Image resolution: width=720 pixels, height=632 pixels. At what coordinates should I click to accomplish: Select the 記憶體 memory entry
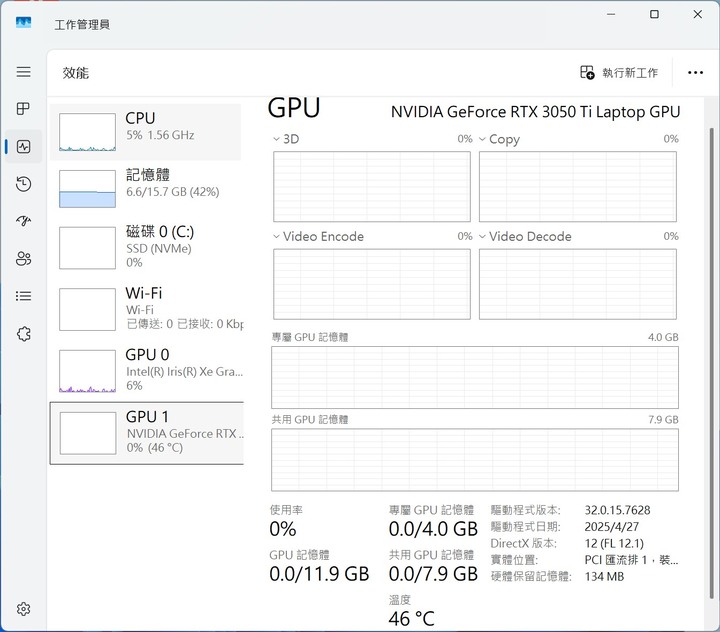(146, 188)
